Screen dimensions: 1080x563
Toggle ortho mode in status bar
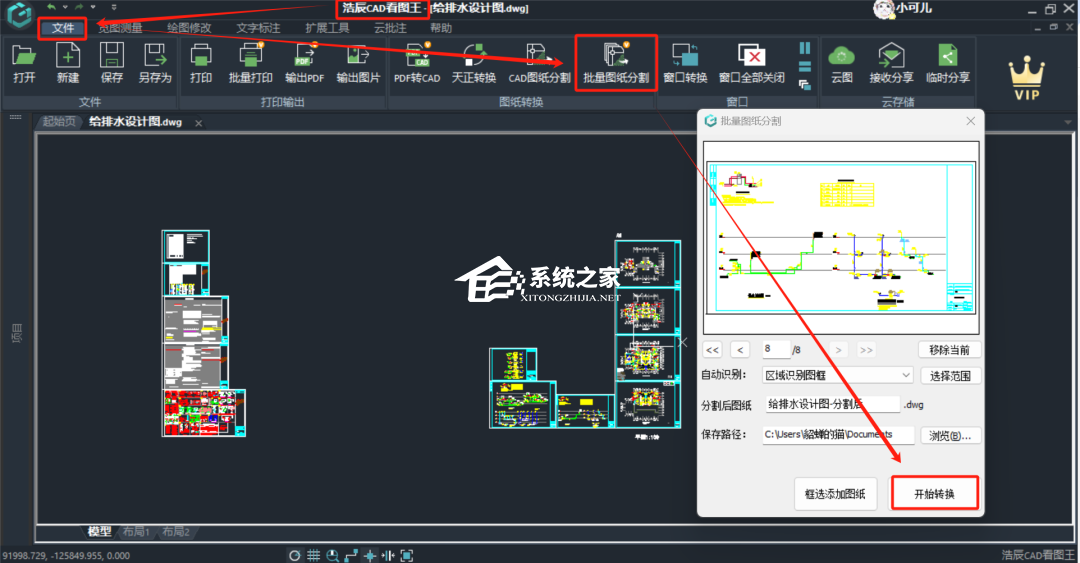[x=351, y=555]
